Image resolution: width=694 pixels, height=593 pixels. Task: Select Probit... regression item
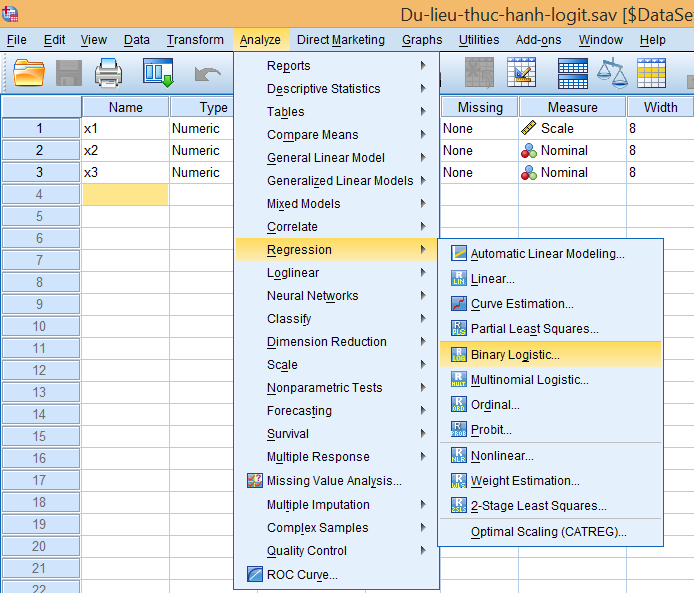coord(551,429)
